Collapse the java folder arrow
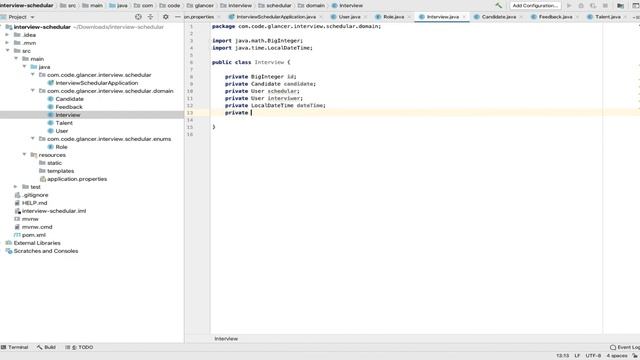 [24, 67]
